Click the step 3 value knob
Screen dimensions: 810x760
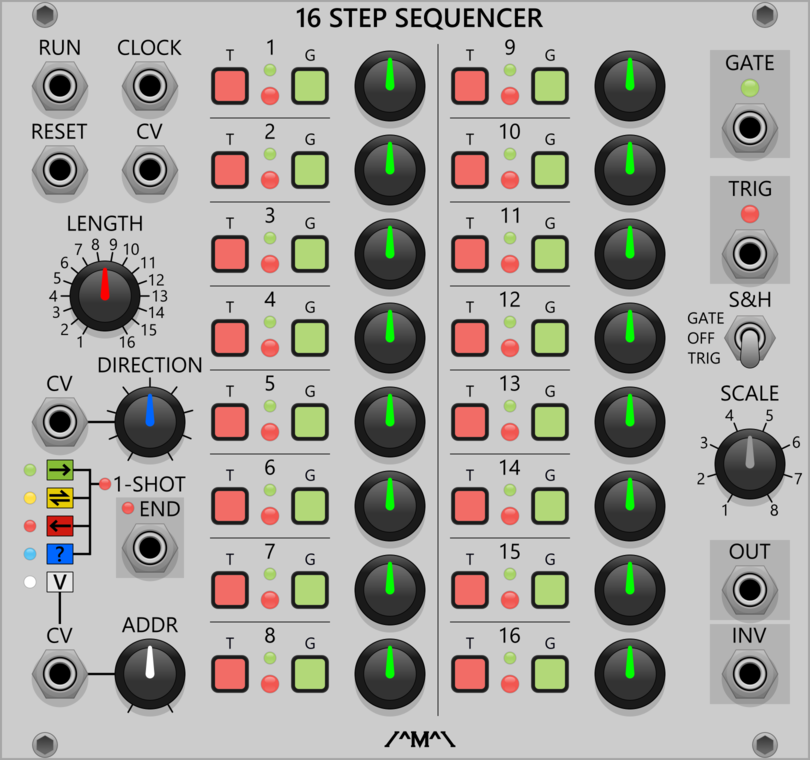point(390,254)
